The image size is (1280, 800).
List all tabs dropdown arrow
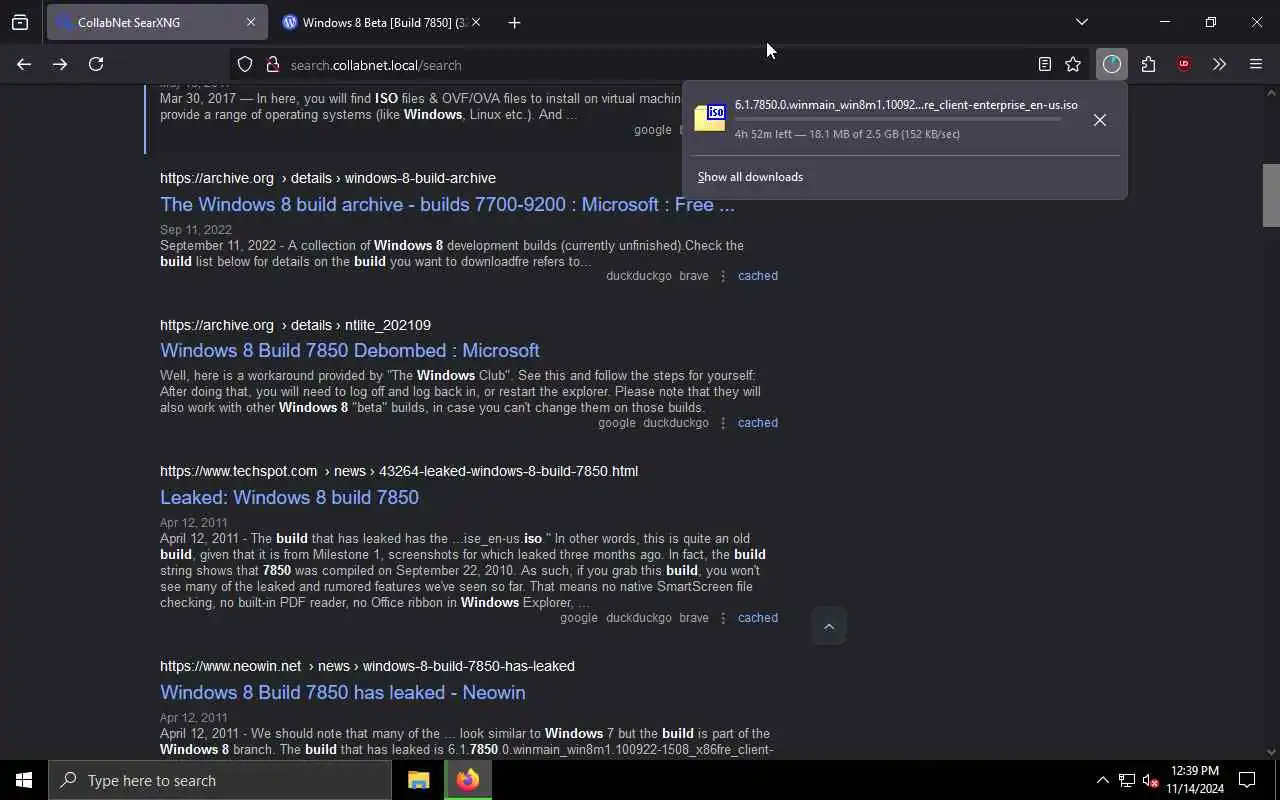[1081, 22]
